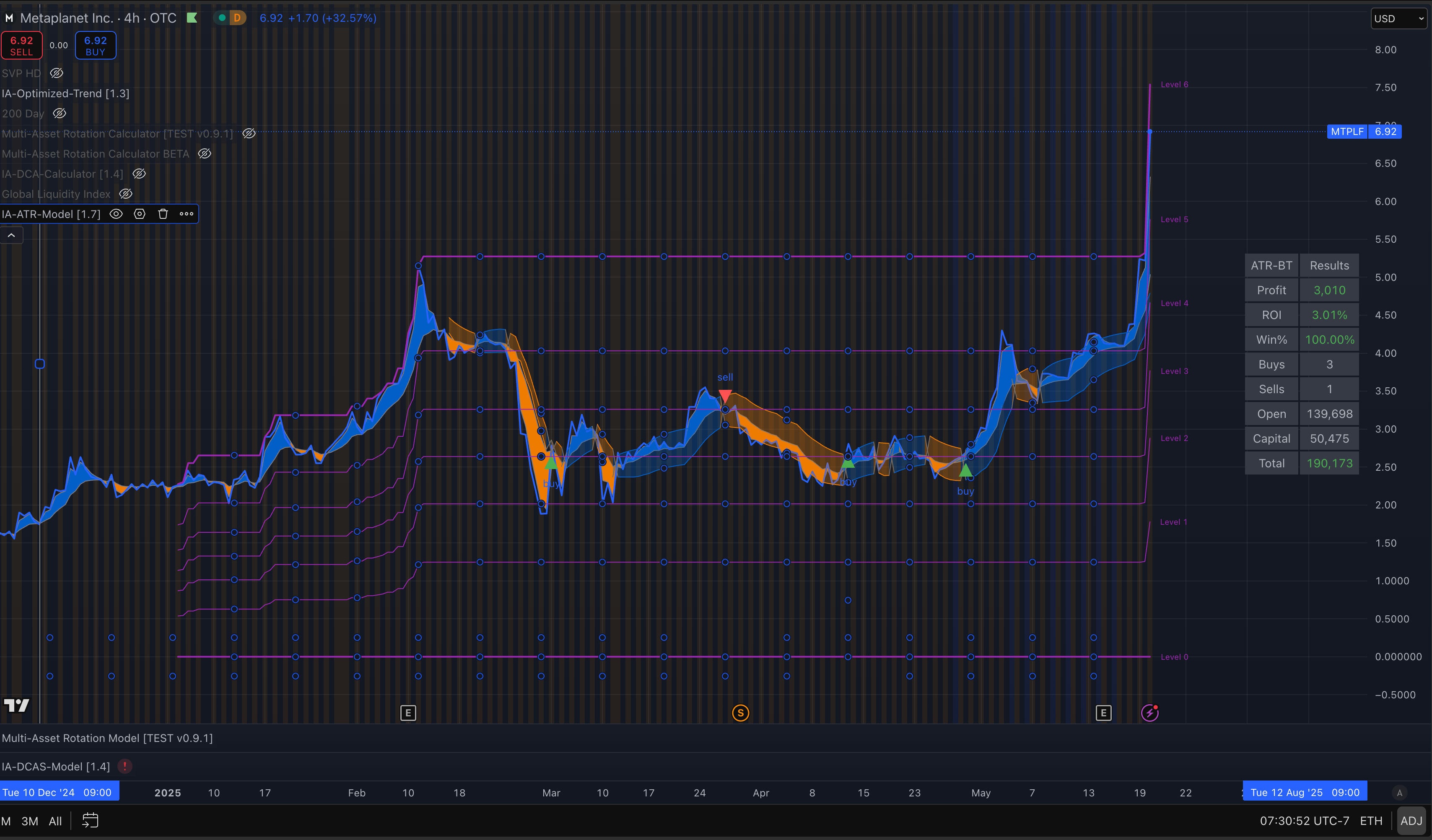
Task: Remove the IA-ATR-Model indicator
Action: point(163,214)
